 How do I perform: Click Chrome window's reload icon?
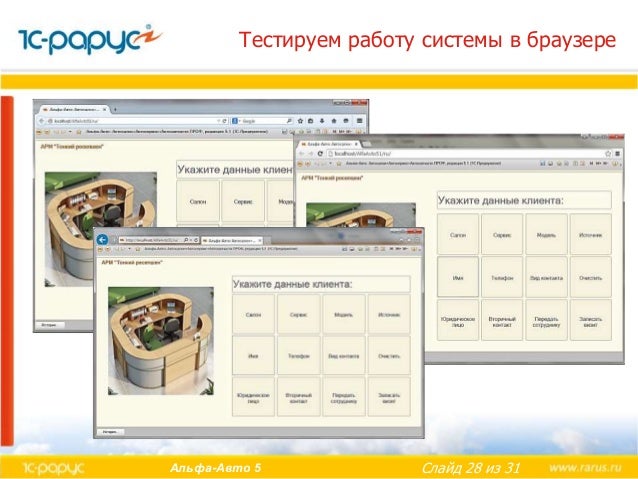tap(320, 154)
